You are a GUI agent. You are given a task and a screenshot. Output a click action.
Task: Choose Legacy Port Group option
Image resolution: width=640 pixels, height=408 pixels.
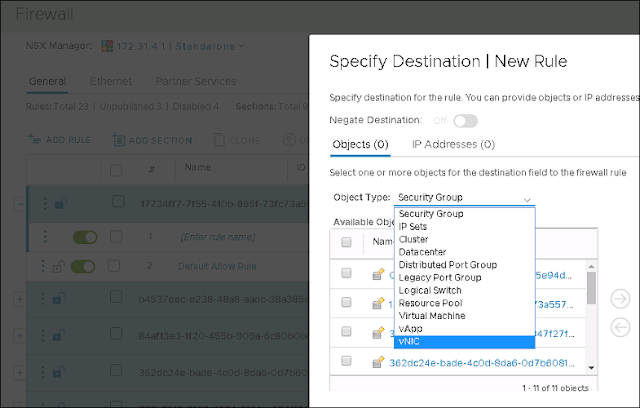(x=464, y=278)
